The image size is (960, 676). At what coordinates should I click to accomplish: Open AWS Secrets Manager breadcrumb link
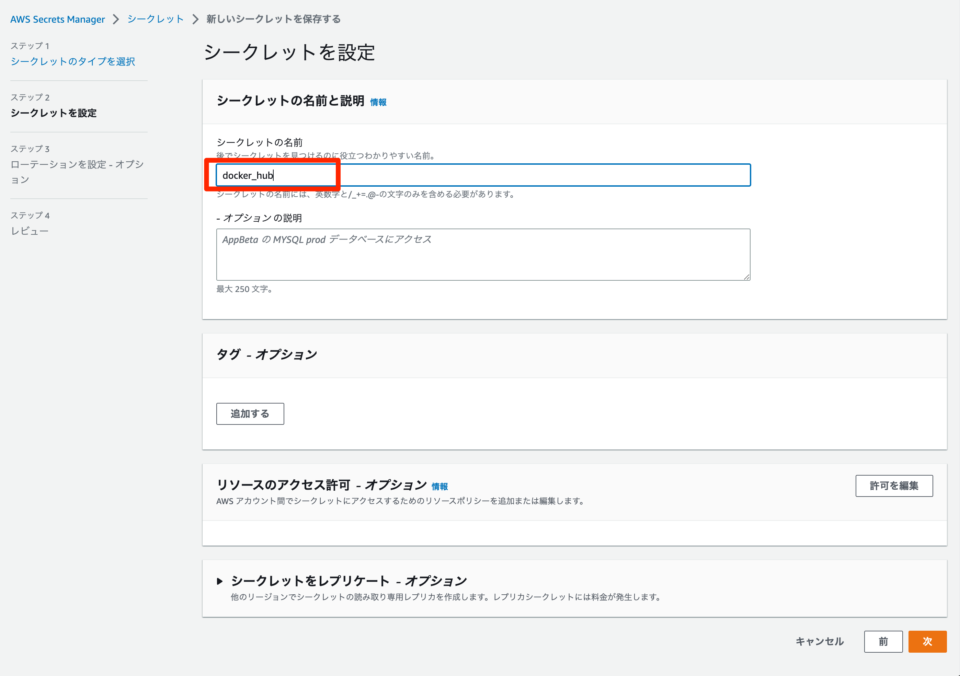click(58, 19)
